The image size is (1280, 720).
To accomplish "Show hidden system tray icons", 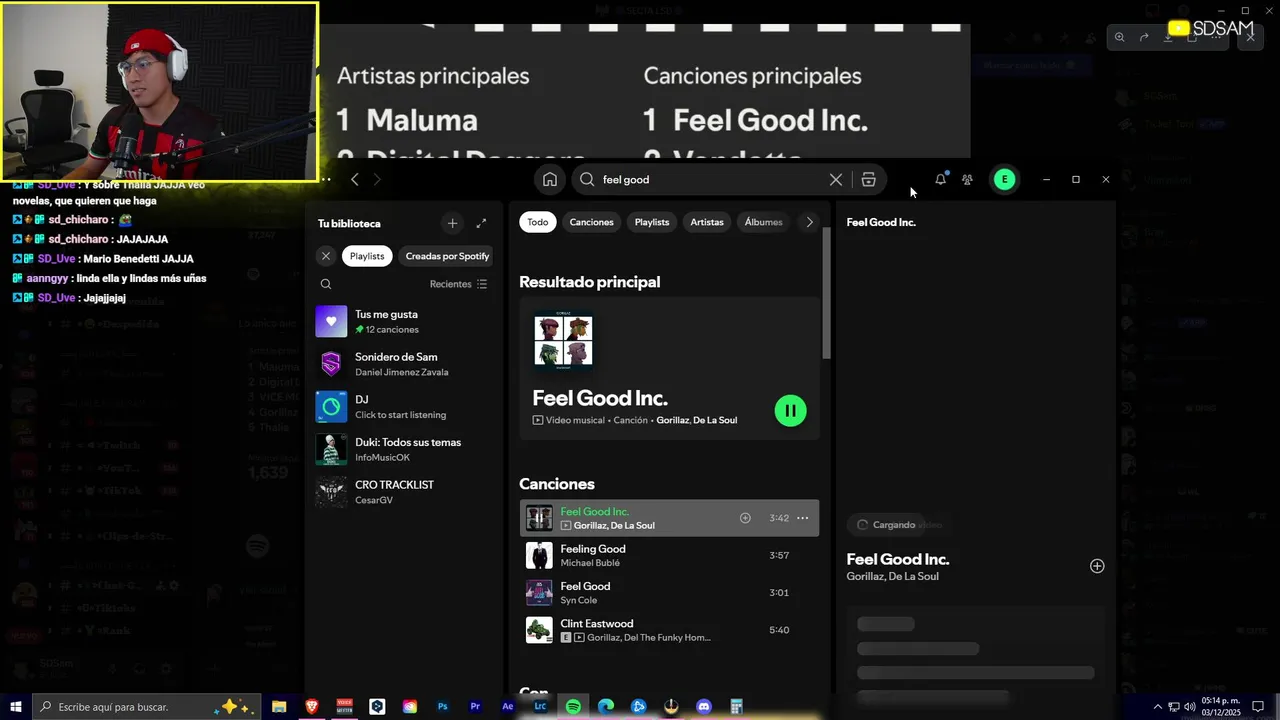I will [1158, 707].
